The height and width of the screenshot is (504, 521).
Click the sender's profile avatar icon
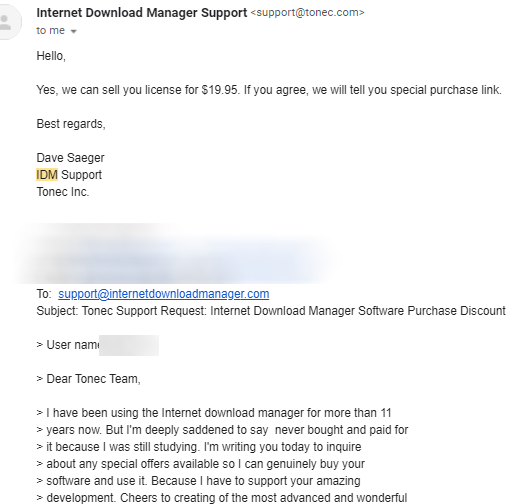pos(8,22)
